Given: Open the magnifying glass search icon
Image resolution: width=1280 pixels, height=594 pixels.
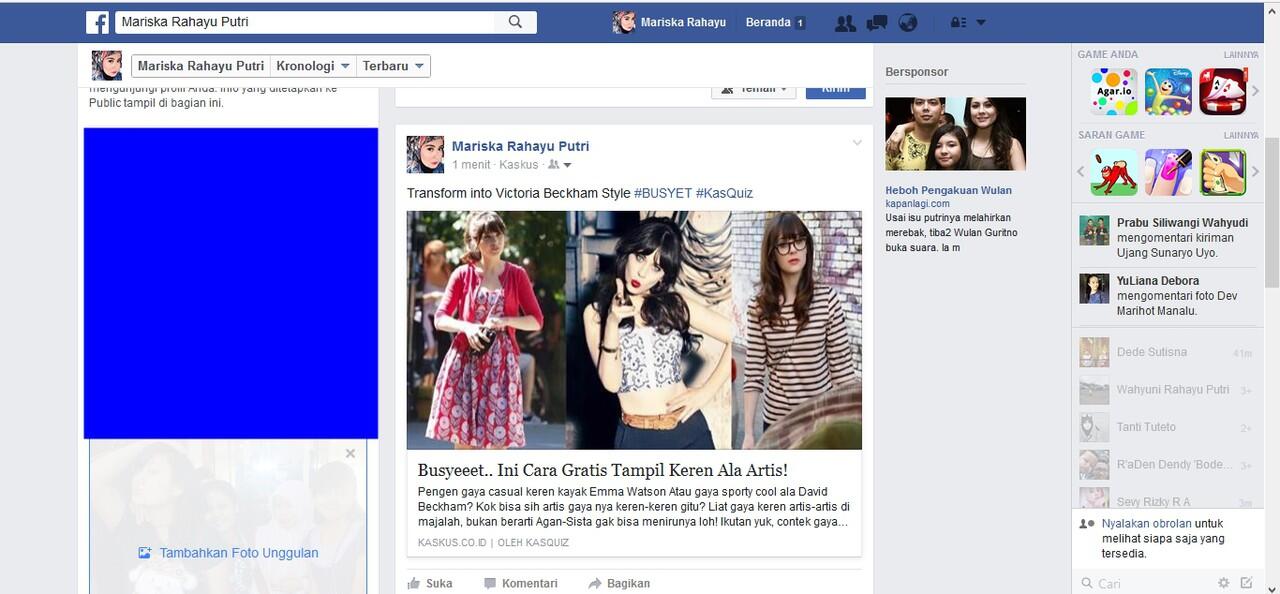Looking at the screenshot, I should tap(514, 21).
